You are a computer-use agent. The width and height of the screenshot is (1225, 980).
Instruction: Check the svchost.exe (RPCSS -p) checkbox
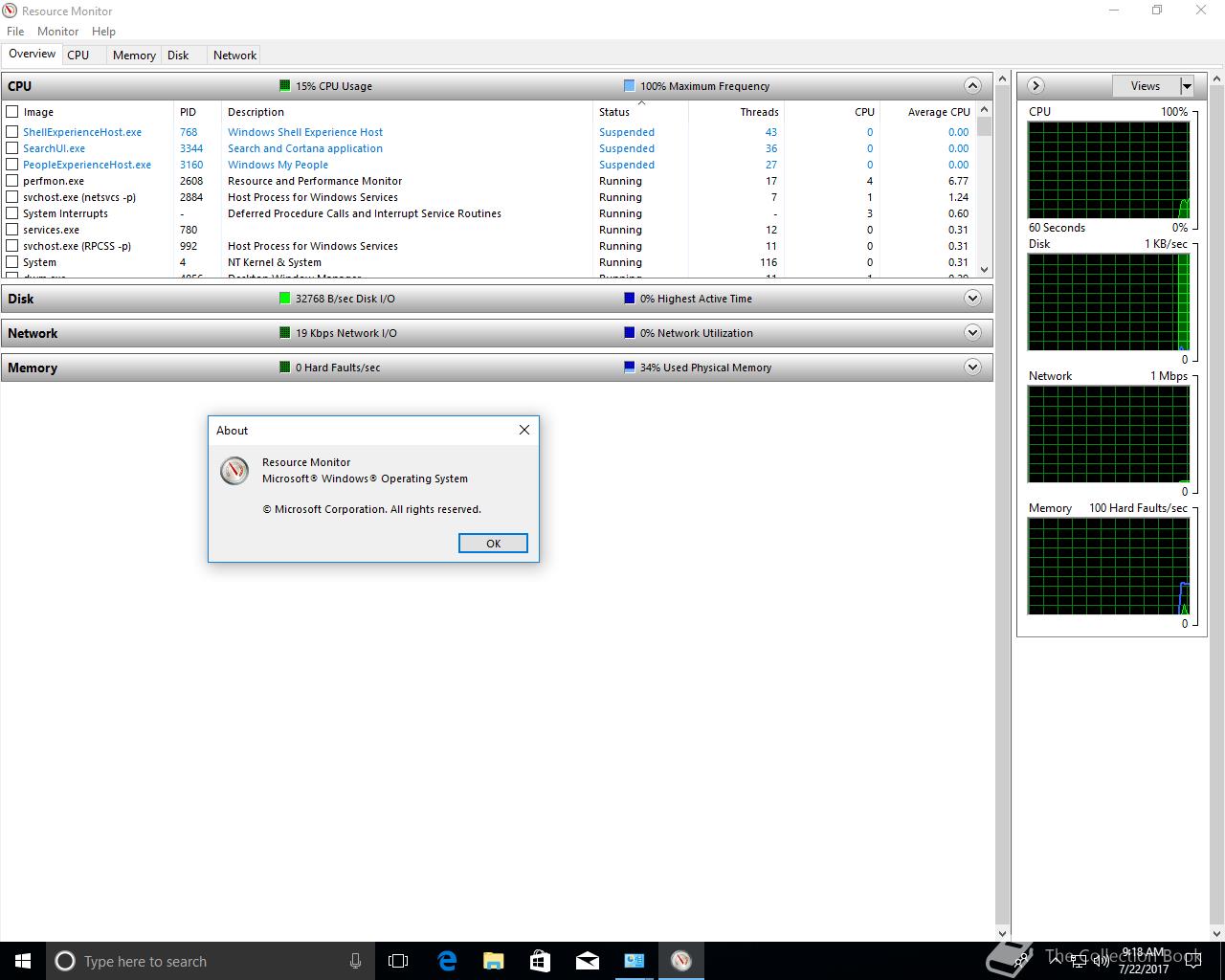(12, 246)
